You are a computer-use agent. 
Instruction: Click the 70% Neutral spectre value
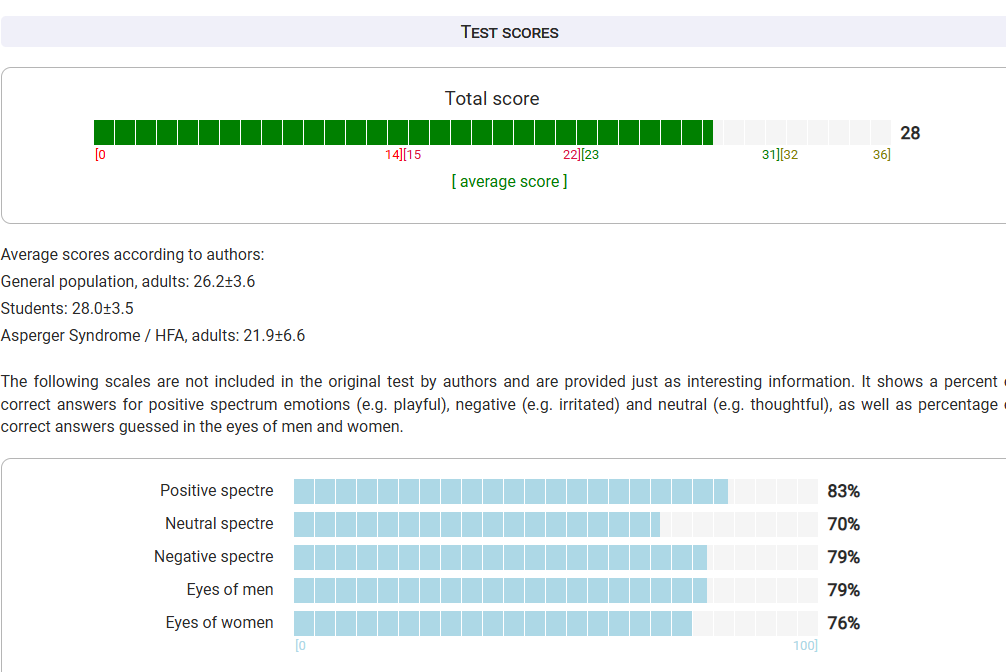click(x=843, y=524)
